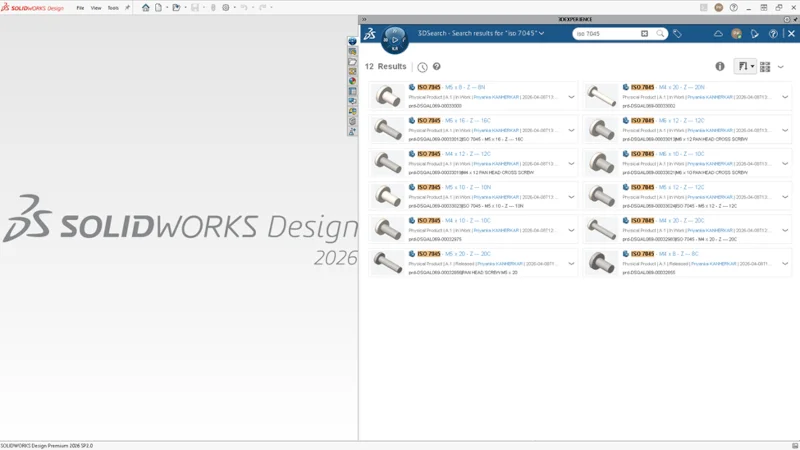Open the View menu

96,8
